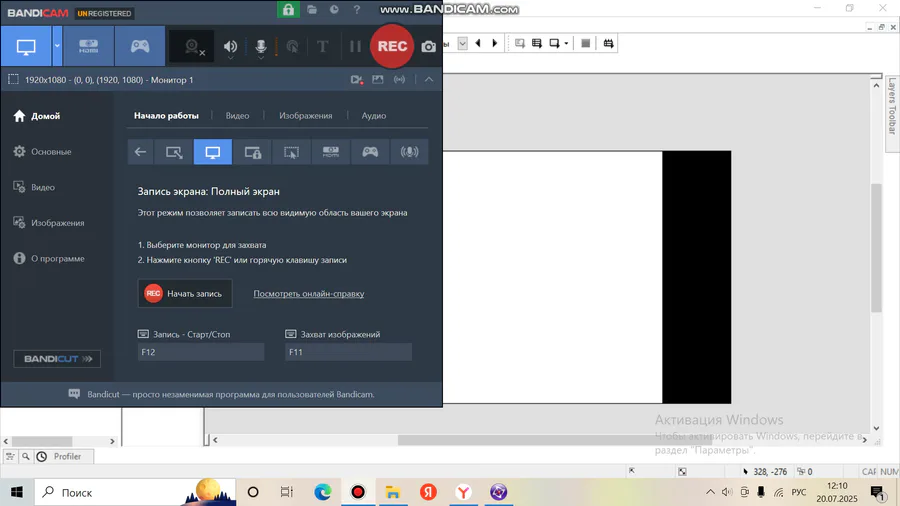The image size is (900, 506).
Task: Open the Windows Start menu
Action: (17, 492)
